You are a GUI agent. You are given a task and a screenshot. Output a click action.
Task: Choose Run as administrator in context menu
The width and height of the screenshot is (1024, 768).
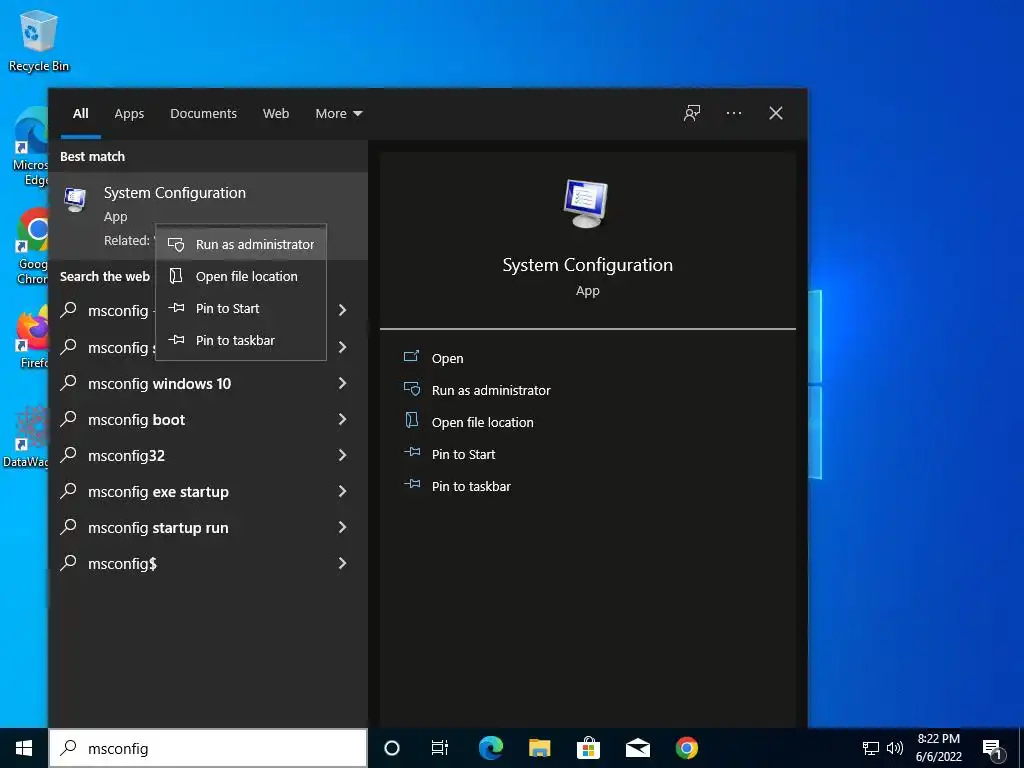241,244
